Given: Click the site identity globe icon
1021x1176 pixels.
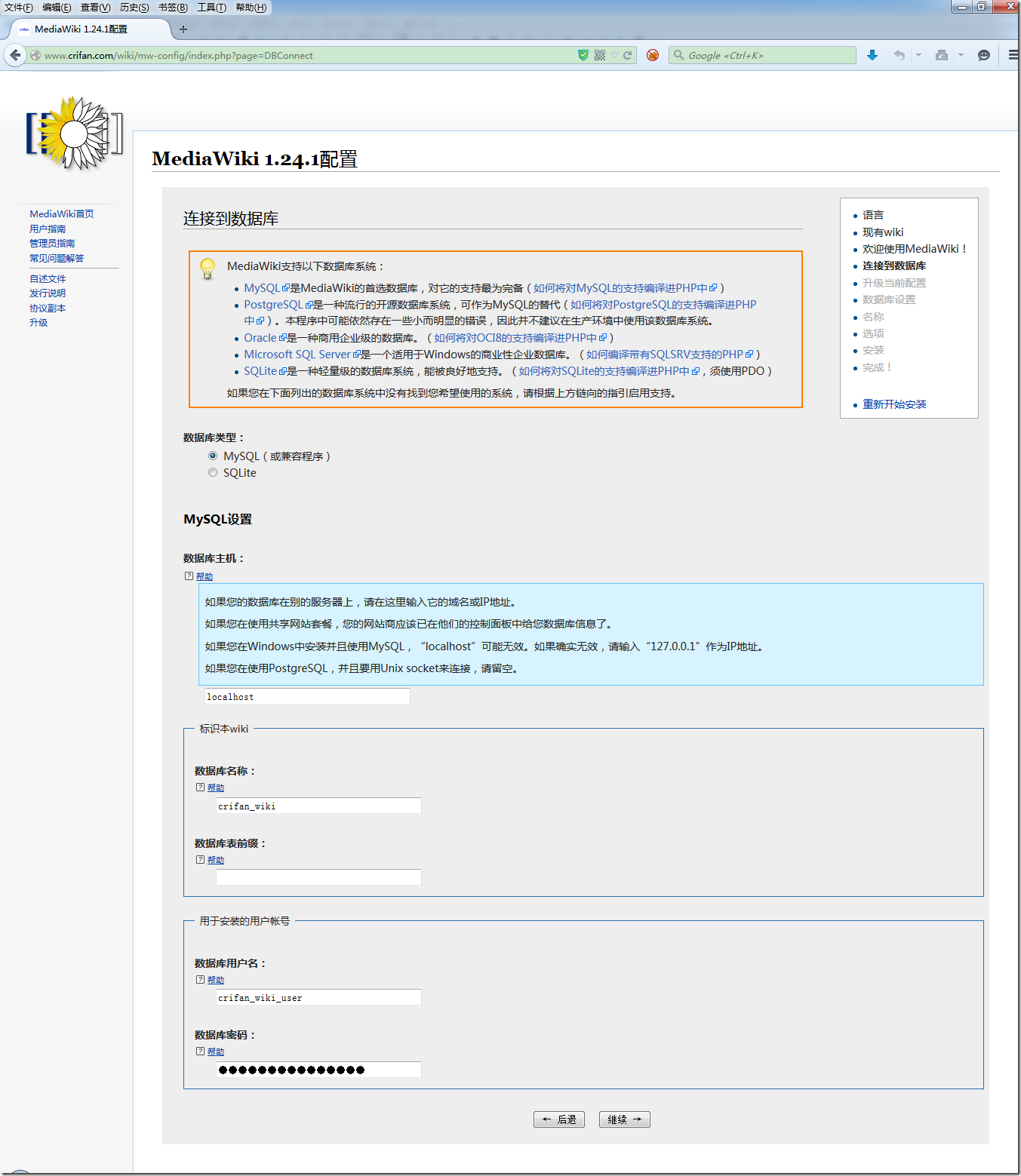Looking at the screenshot, I should click(35, 55).
